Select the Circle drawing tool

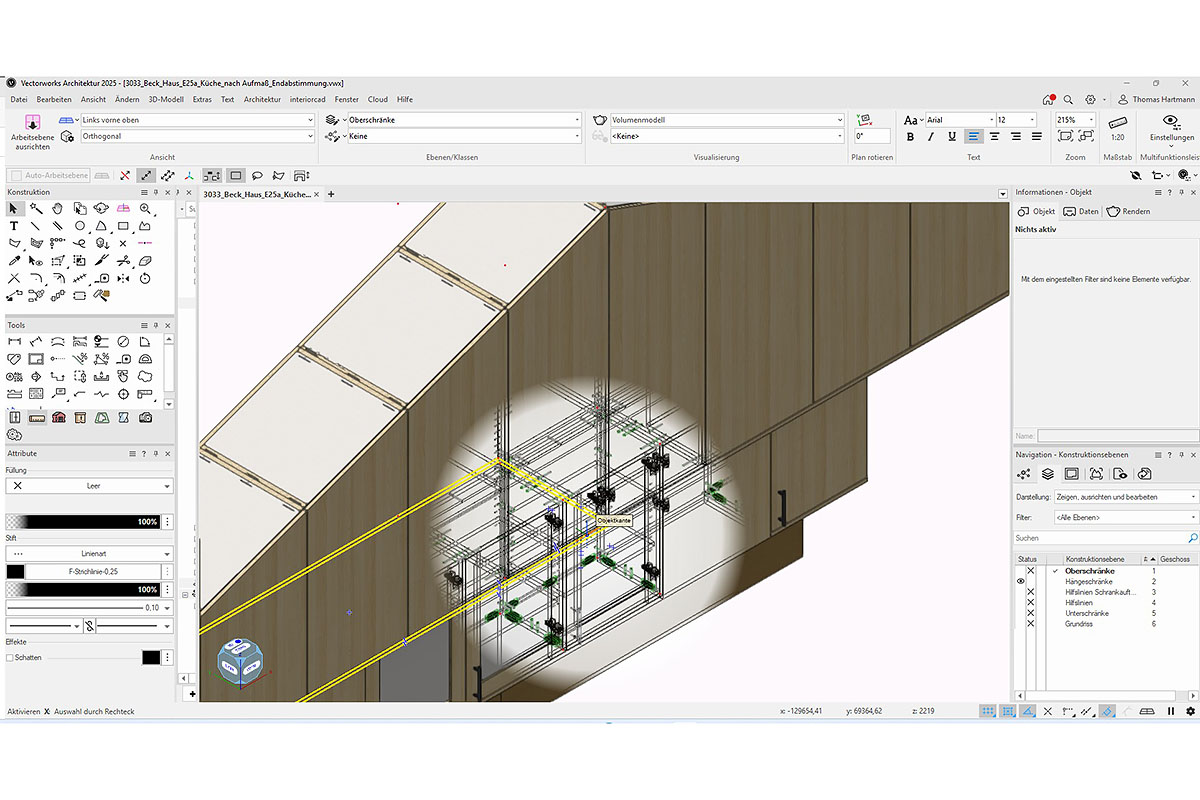(80, 226)
